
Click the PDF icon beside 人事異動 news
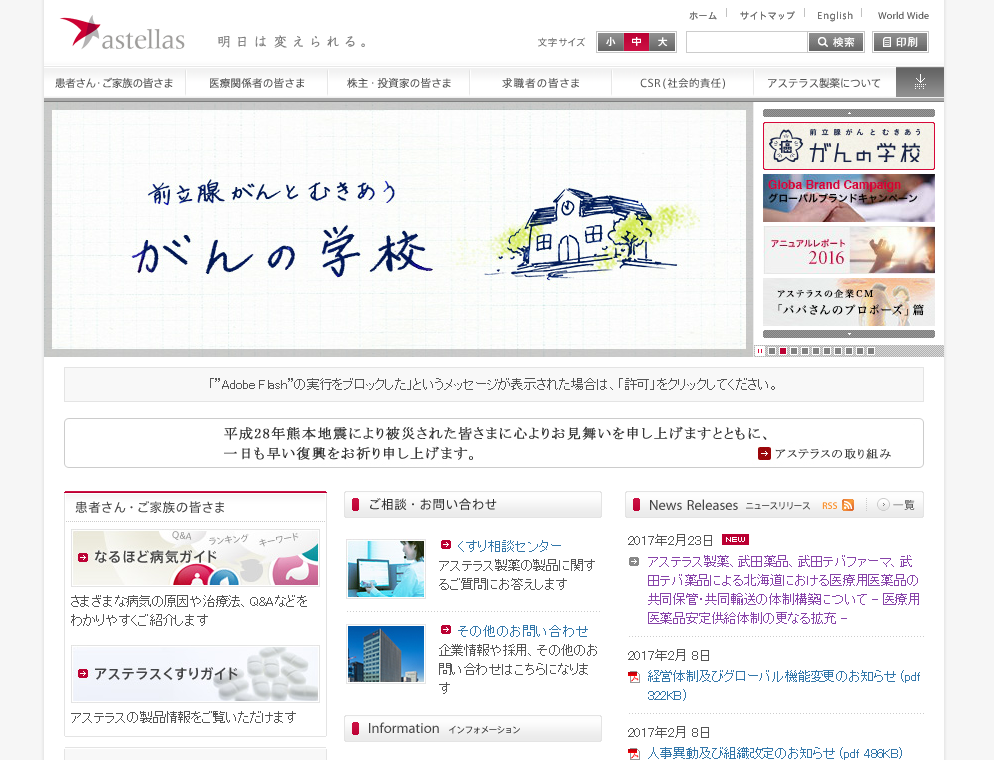click(x=634, y=754)
